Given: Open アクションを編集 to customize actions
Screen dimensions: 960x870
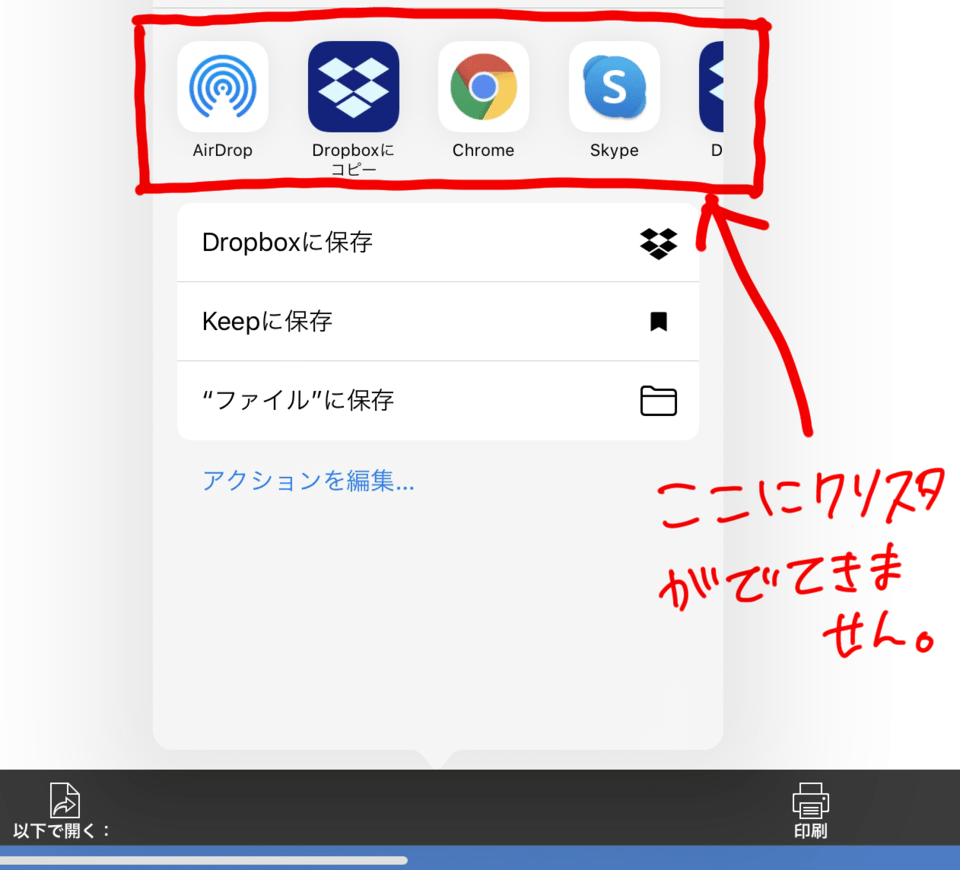Looking at the screenshot, I should coord(308,482).
